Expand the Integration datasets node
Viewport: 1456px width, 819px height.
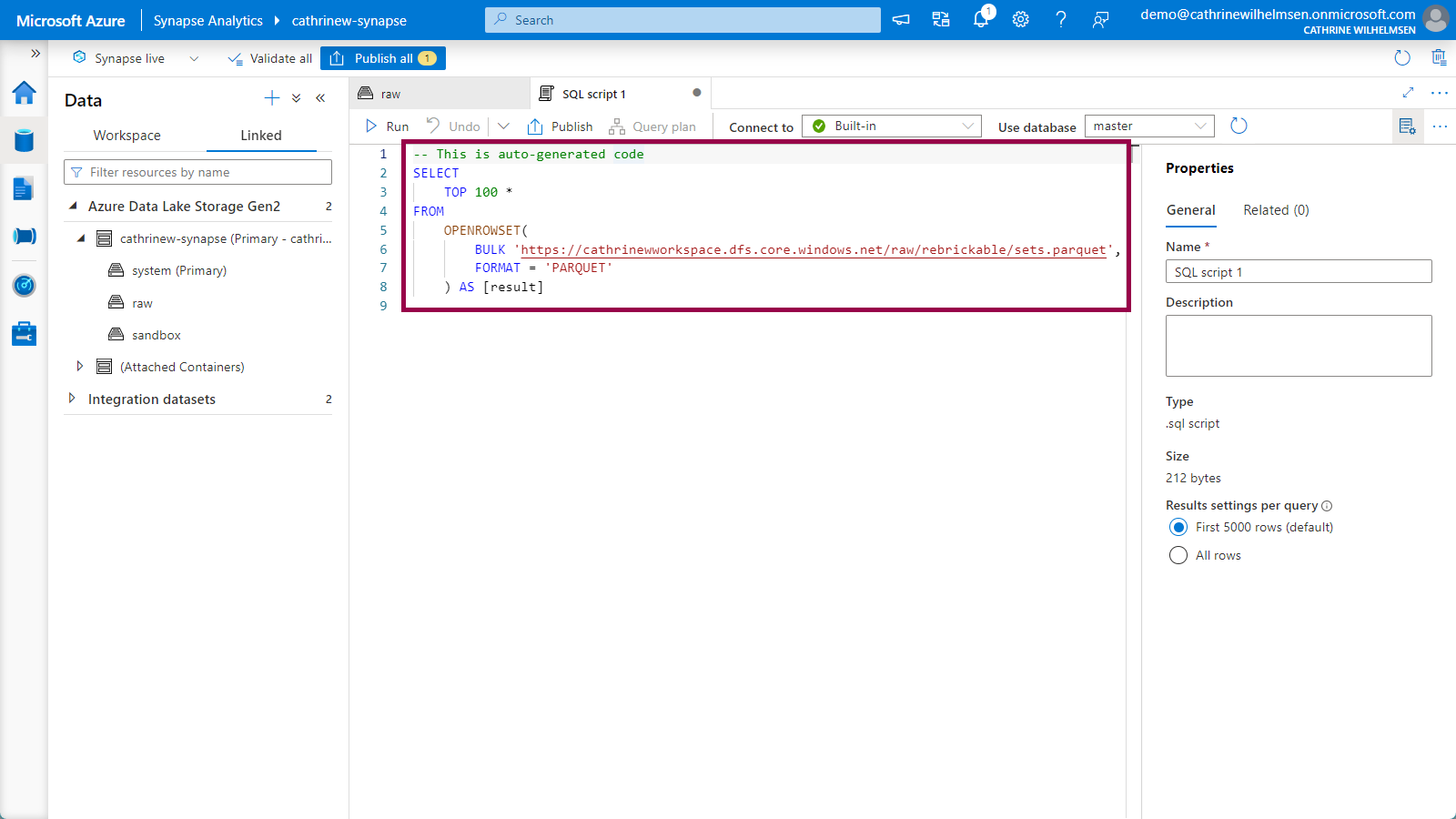pos(72,399)
